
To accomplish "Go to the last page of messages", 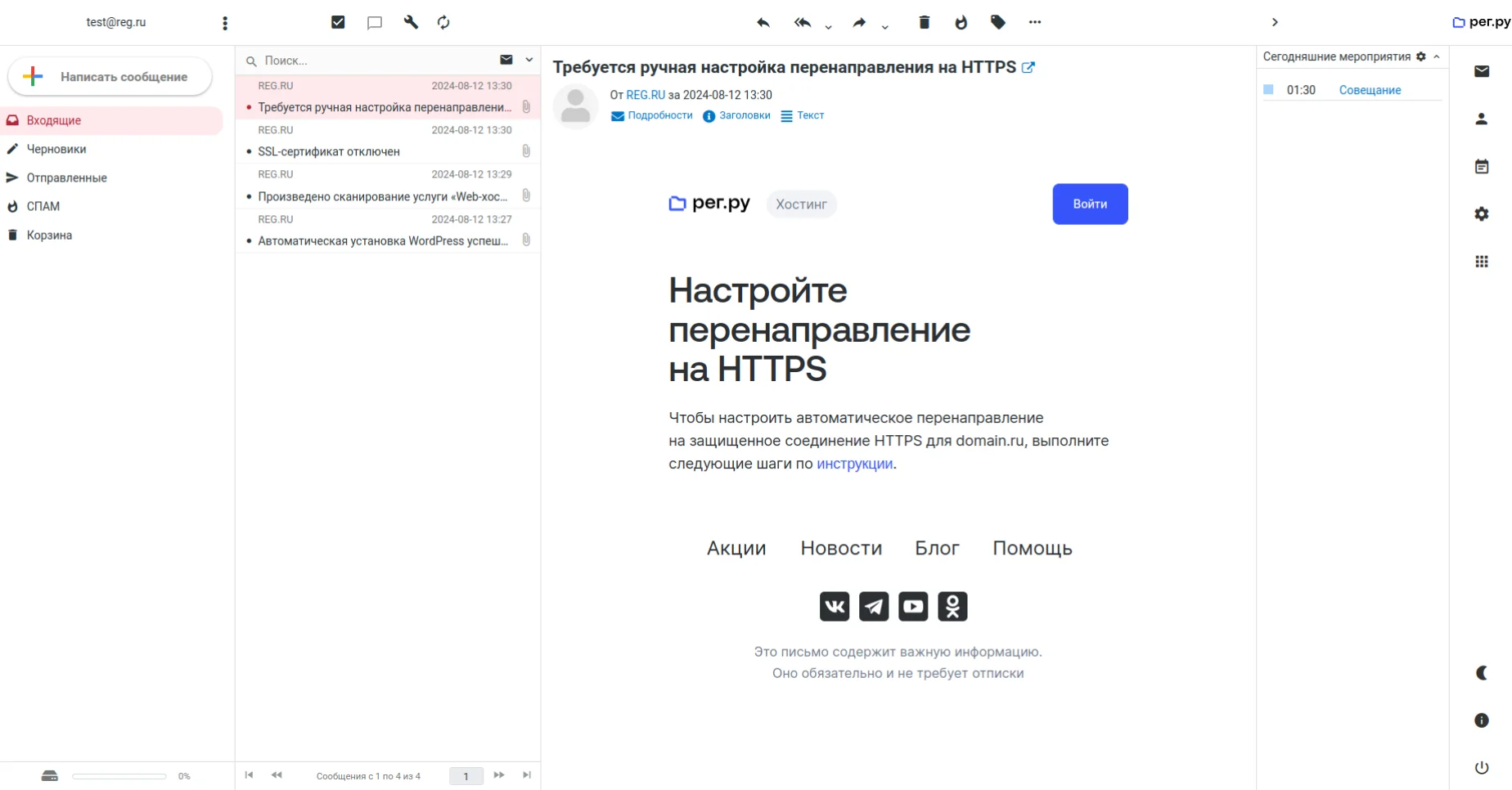I will pos(527,775).
